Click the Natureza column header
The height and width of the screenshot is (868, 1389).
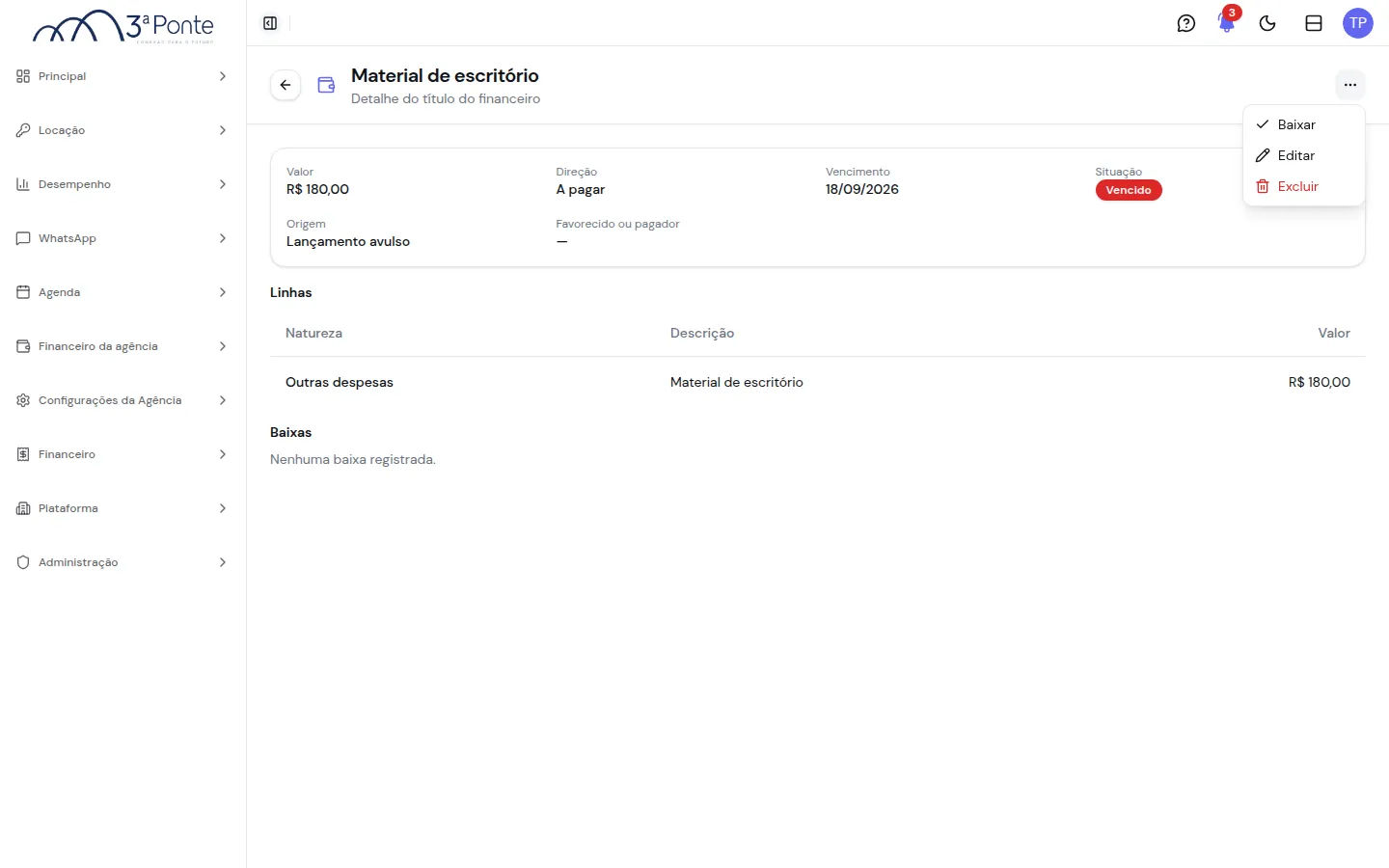click(313, 333)
